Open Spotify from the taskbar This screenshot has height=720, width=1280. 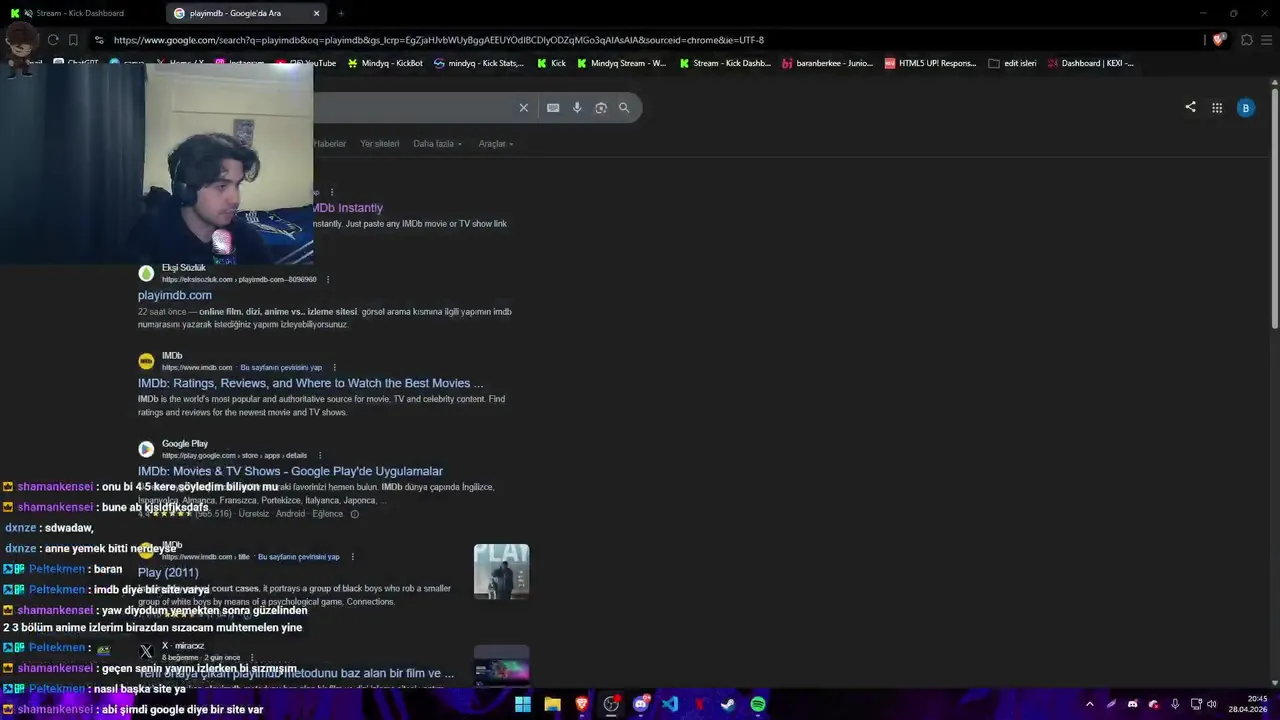pyautogui.click(x=758, y=704)
